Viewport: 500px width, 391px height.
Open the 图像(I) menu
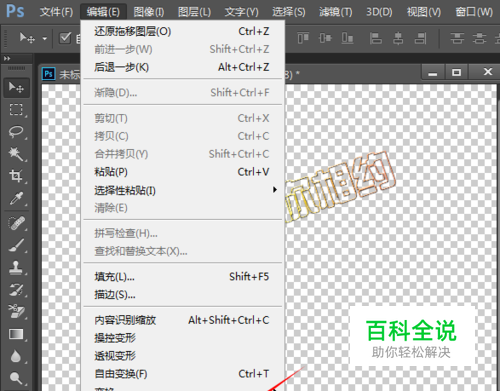149,12
